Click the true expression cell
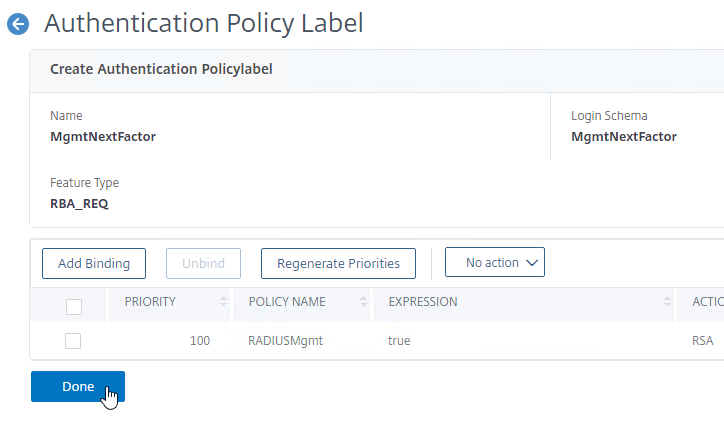Viewport: 724px width, 424px height. click(399, 341)
